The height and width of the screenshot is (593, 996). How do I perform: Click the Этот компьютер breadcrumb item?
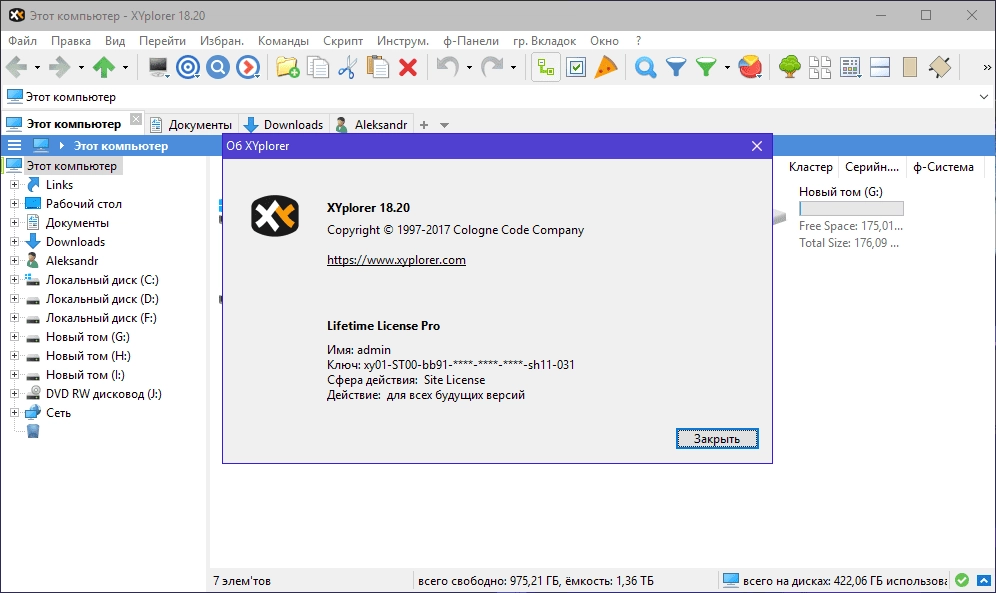(x=121, y=145)
